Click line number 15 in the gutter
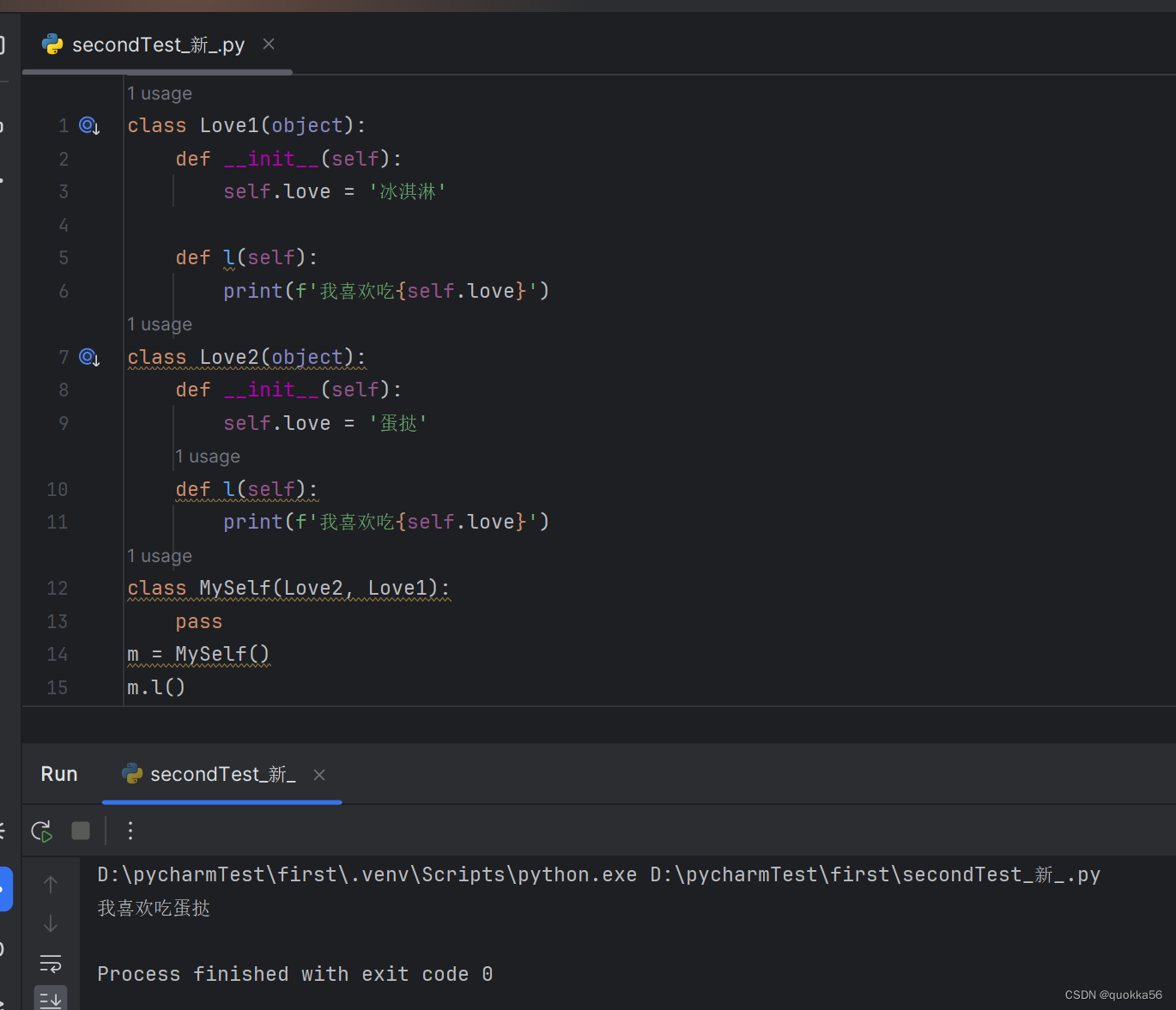 [58, 688]
